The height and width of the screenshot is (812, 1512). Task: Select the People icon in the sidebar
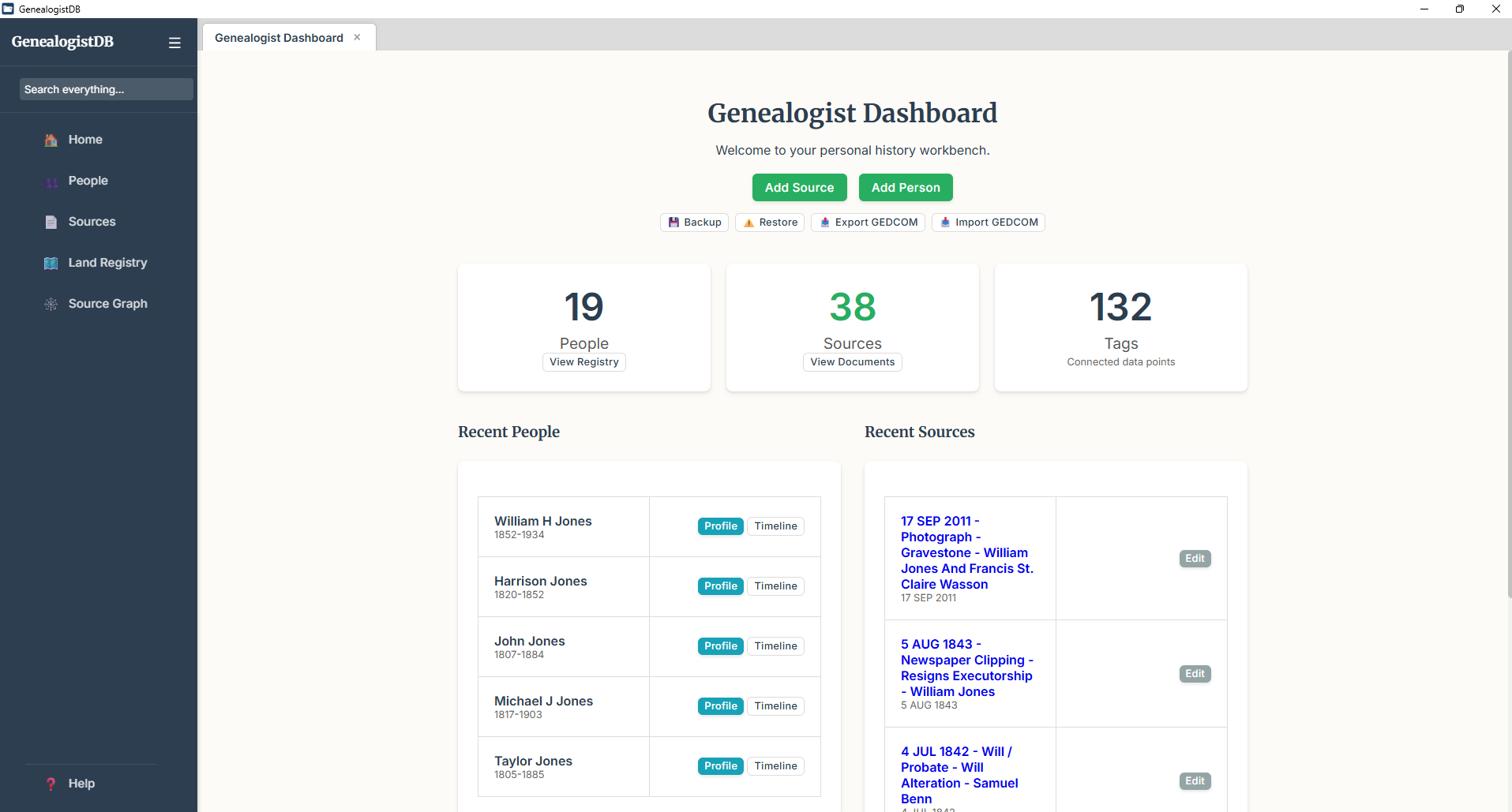click(51, 181)
